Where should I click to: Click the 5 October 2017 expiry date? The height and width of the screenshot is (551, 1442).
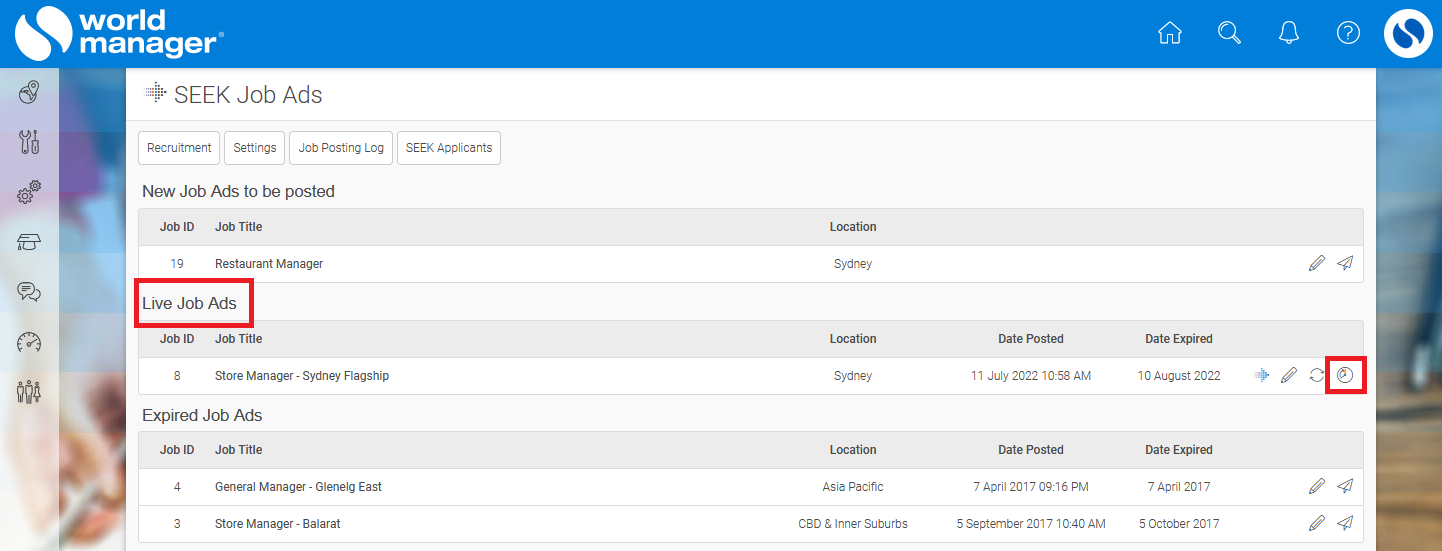[x=1179, y=523]
